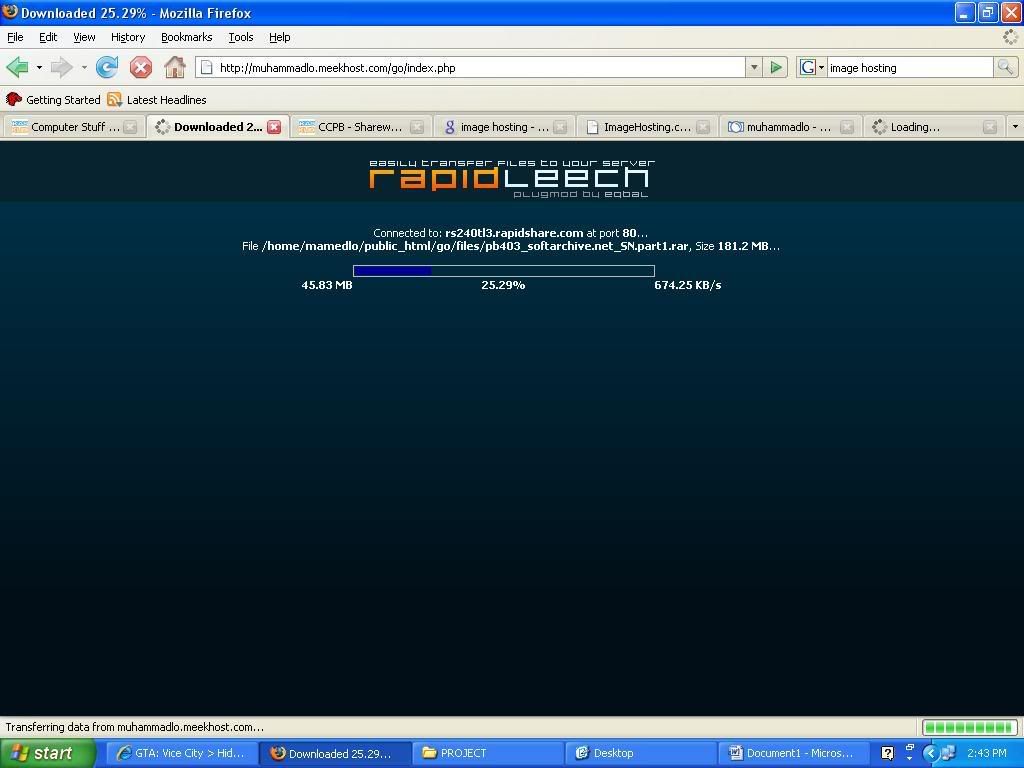The height and width of the screenshot is (768, 1024).
Task: Click the help question mark tray icon
Action: pyautogui.click(x=888, y=753)
